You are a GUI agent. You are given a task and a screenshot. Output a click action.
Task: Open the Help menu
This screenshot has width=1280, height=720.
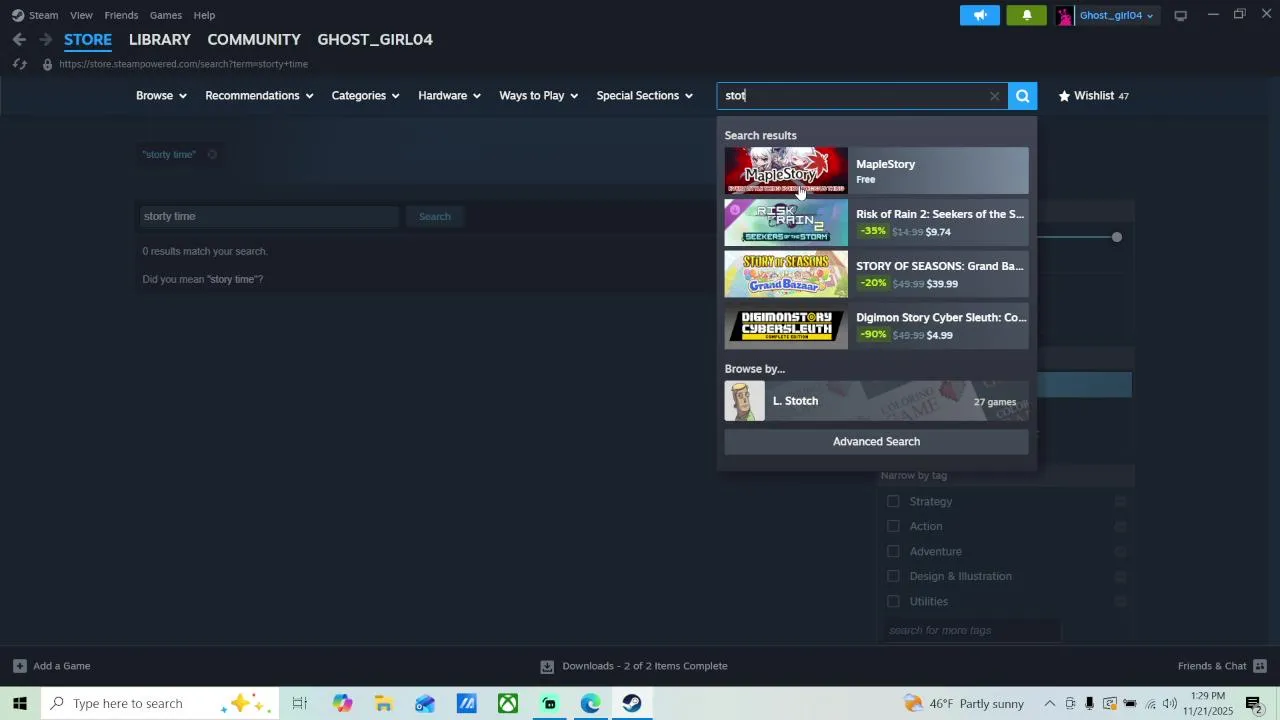pyautogui.click(x=204, y=15)
